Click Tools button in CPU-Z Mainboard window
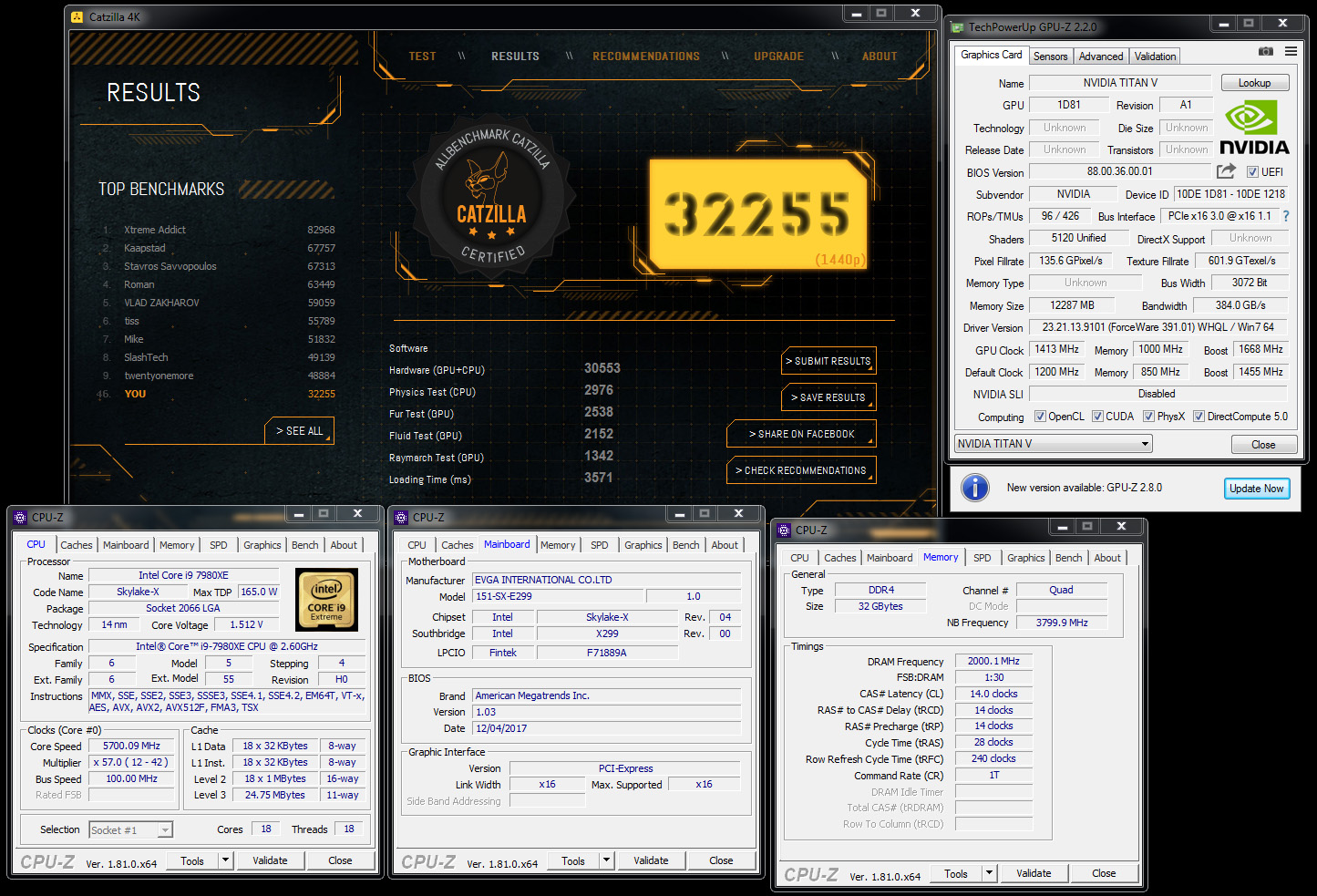 (x=573, y=860)
